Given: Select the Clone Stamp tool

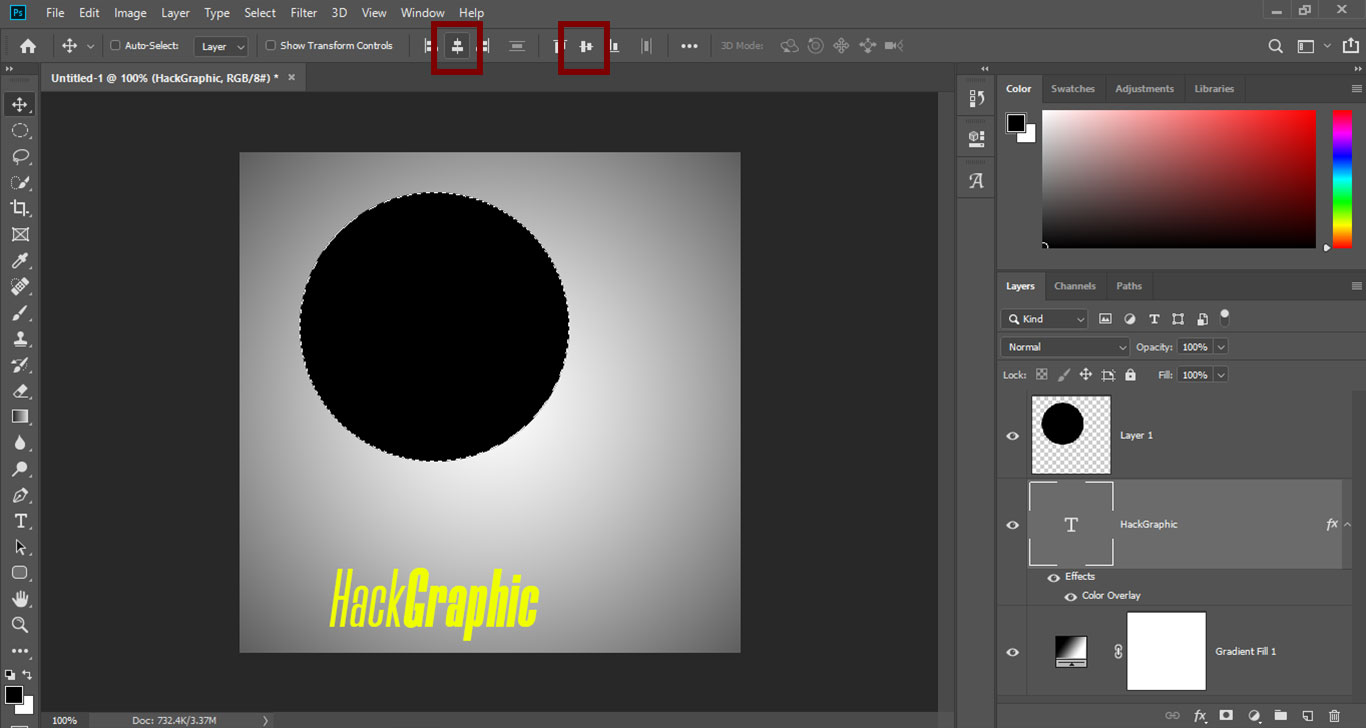Looking at the screenshot, I should coord(20,339).
